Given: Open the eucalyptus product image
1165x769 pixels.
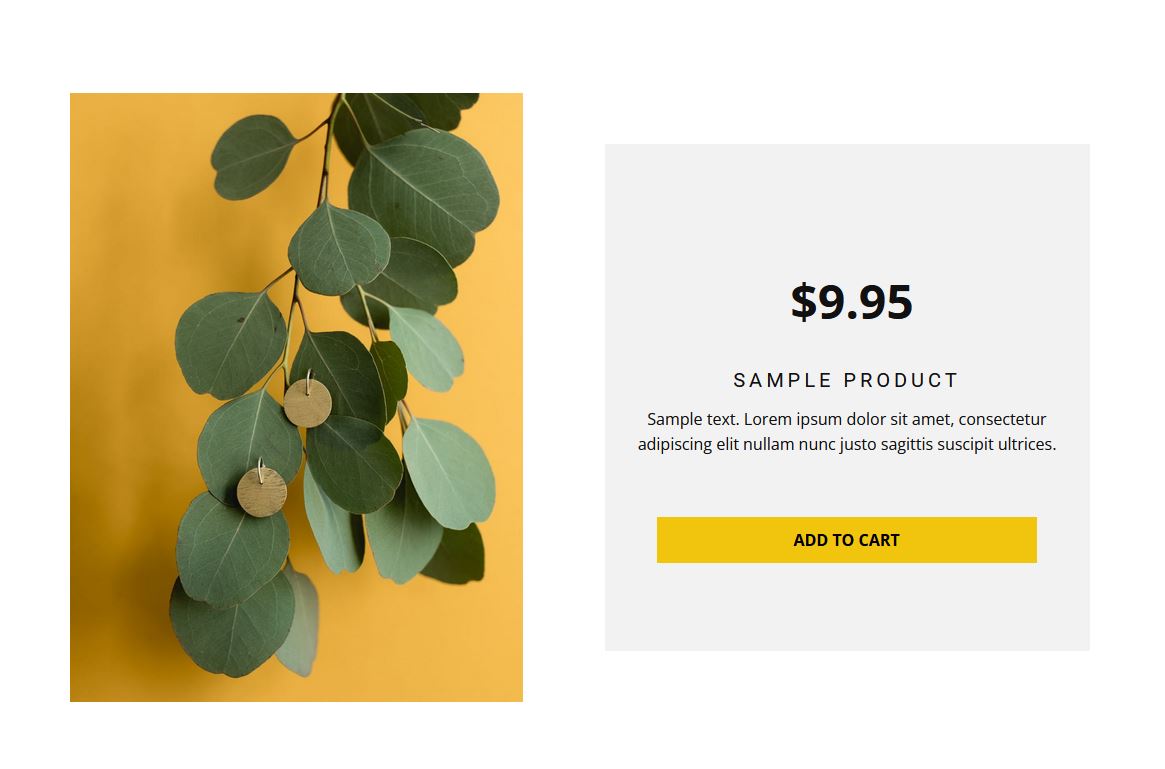Looking at the screenshot, I should (x=296, y=397).
